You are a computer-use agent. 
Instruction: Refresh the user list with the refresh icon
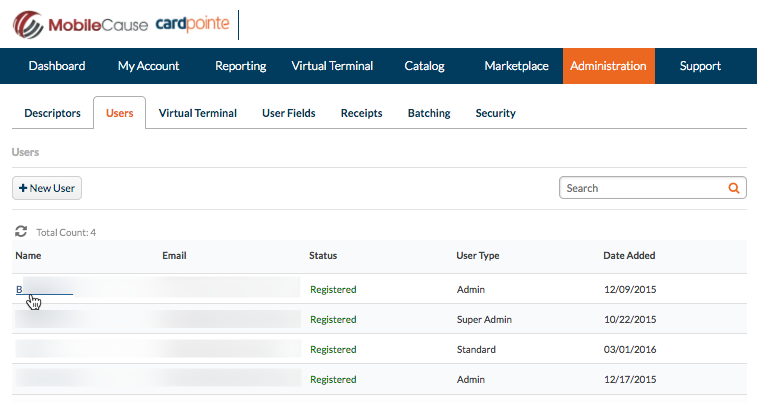(21, 232)
